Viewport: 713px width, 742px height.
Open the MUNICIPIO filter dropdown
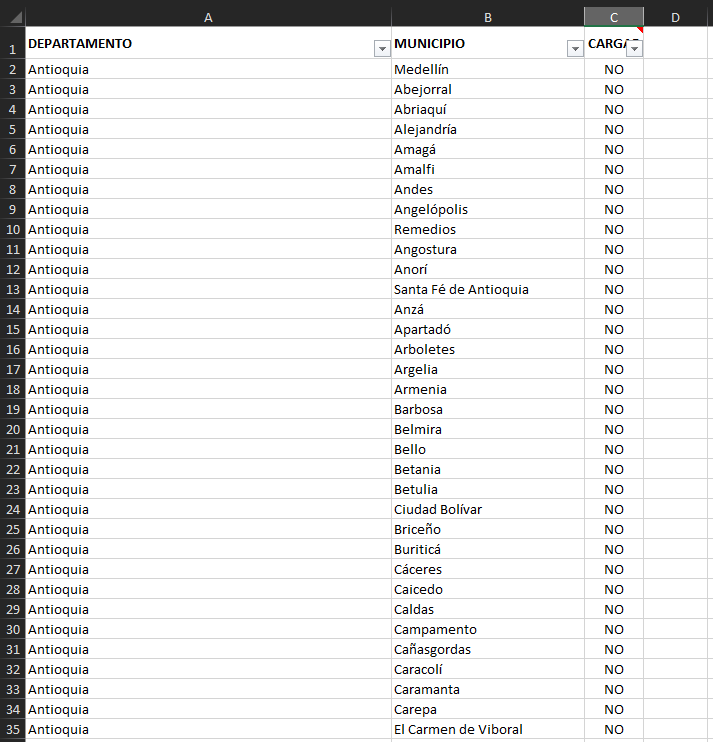point(575,49)
